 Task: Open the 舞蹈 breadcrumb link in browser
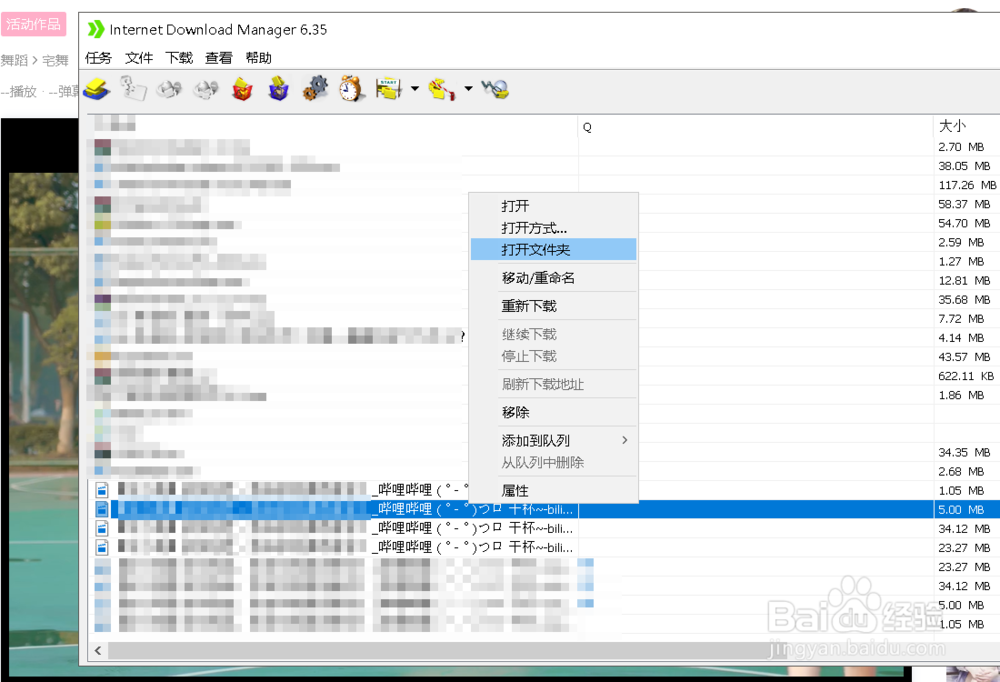pos(14,60)
